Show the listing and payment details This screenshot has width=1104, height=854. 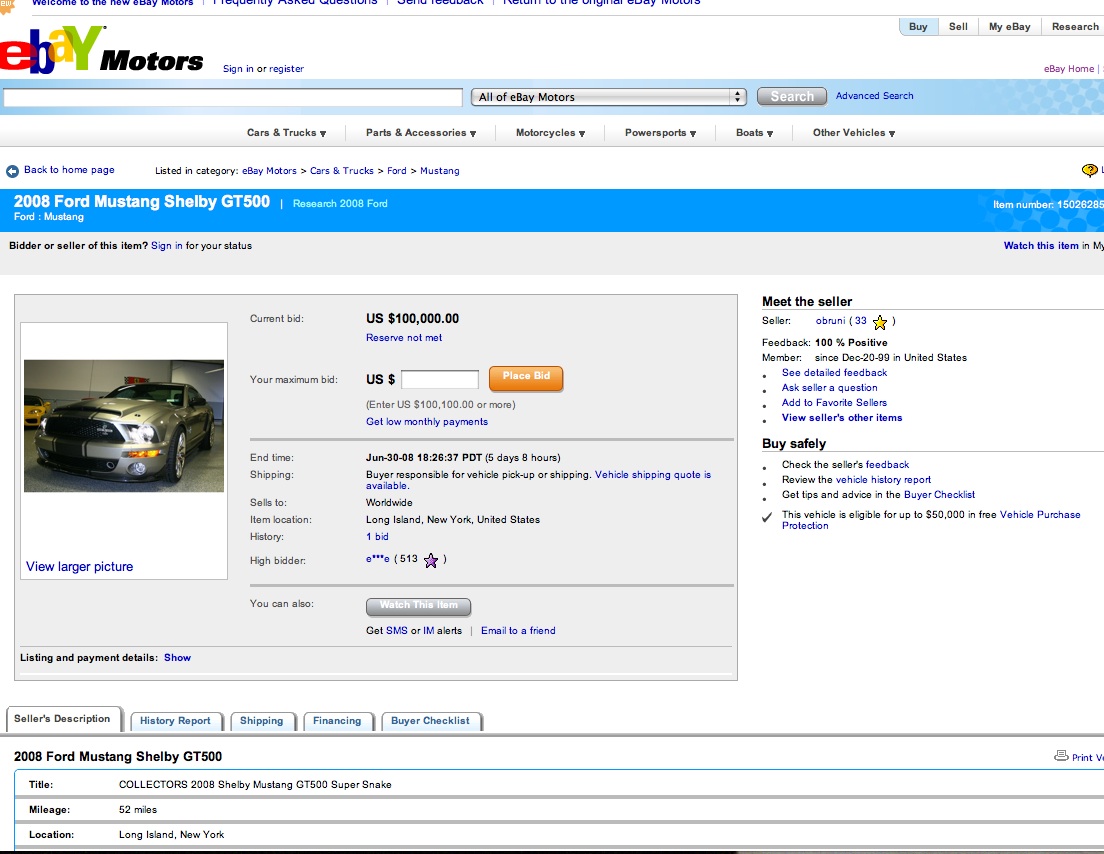(x=177, y=658)
